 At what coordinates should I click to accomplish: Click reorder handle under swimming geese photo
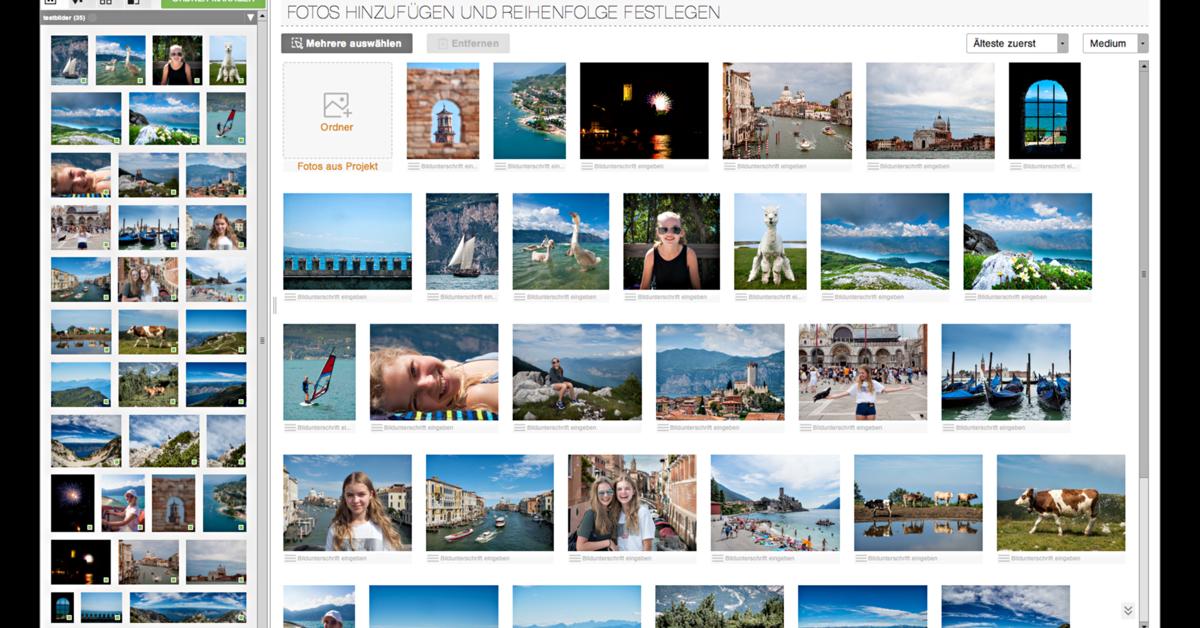coord(519,297)
